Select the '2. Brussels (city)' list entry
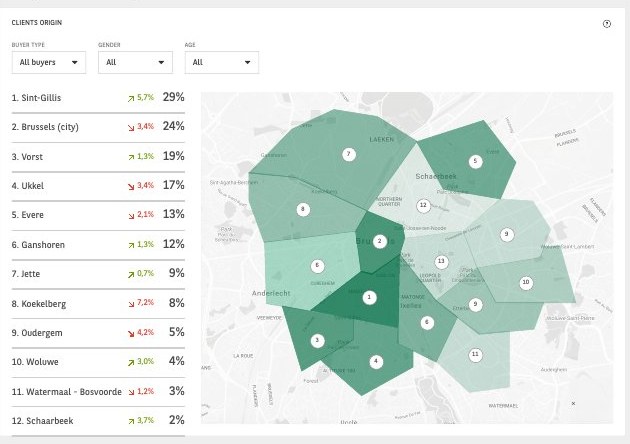The width and height of the screenshot is (630, 444). coord(45,127)
